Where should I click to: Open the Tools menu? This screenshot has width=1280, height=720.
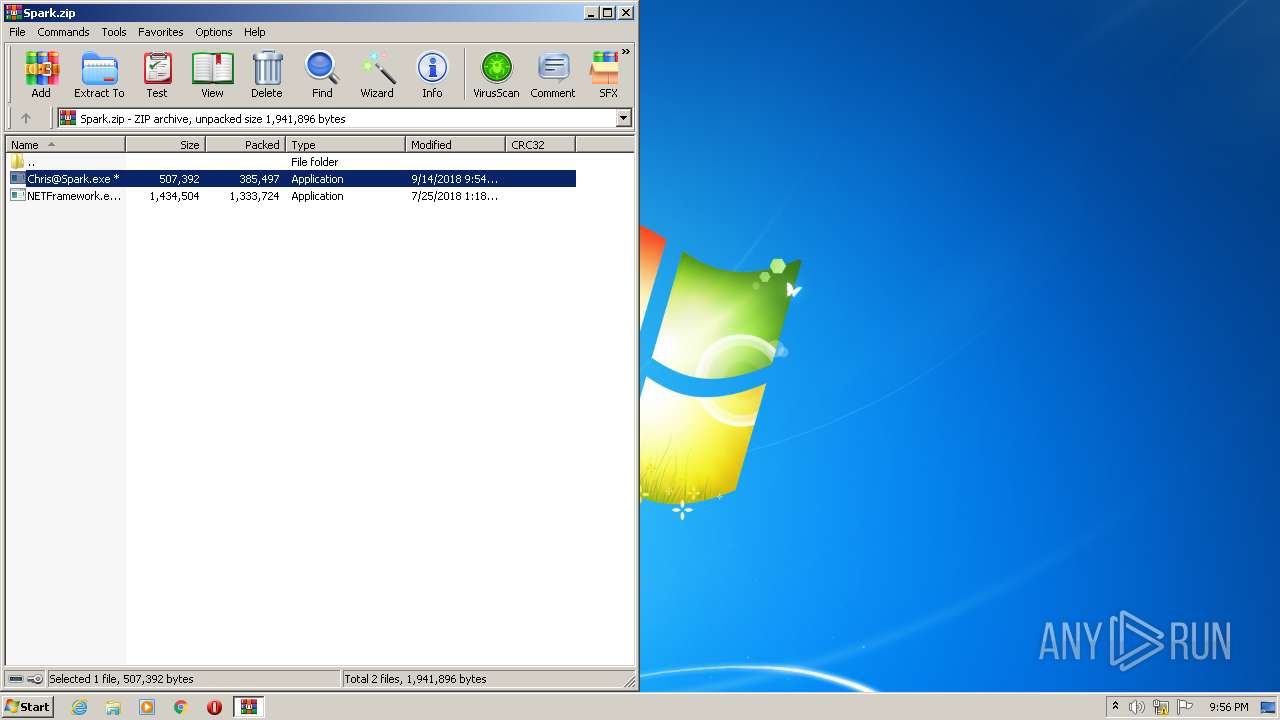pos(114,32)
